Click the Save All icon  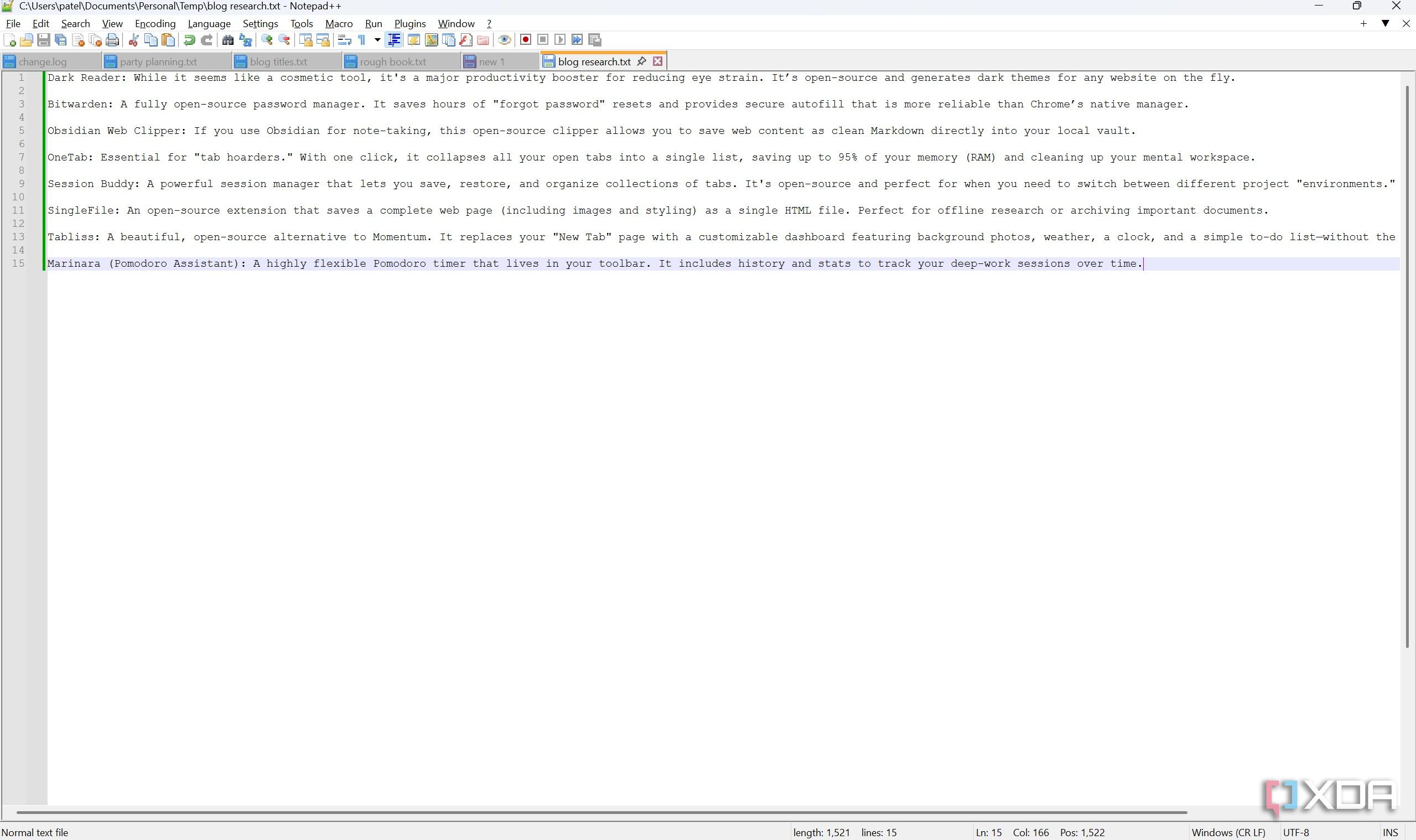click(61, 40)
